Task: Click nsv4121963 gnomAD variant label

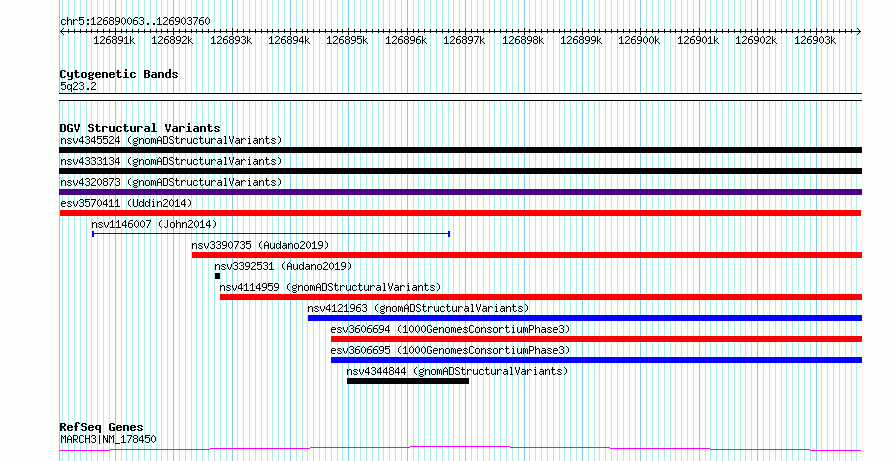Action: (x=418, y=308)
